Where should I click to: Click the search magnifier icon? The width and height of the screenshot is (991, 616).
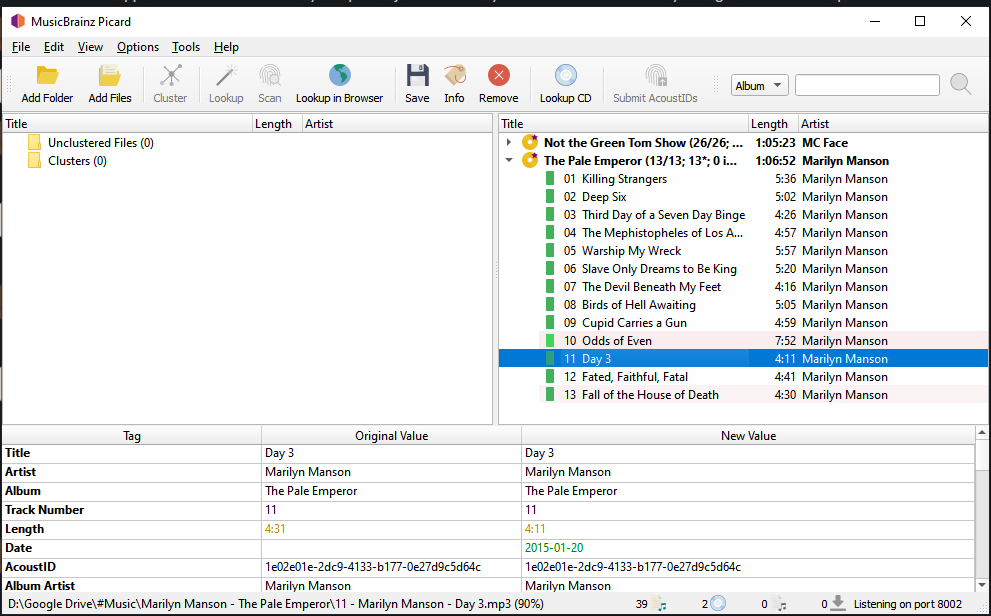961,84
